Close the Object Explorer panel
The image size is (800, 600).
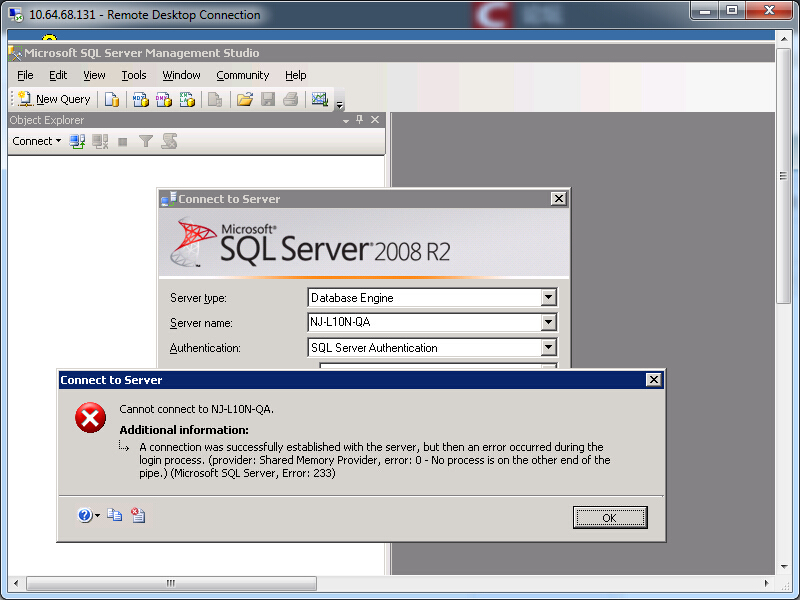(375, 119)
